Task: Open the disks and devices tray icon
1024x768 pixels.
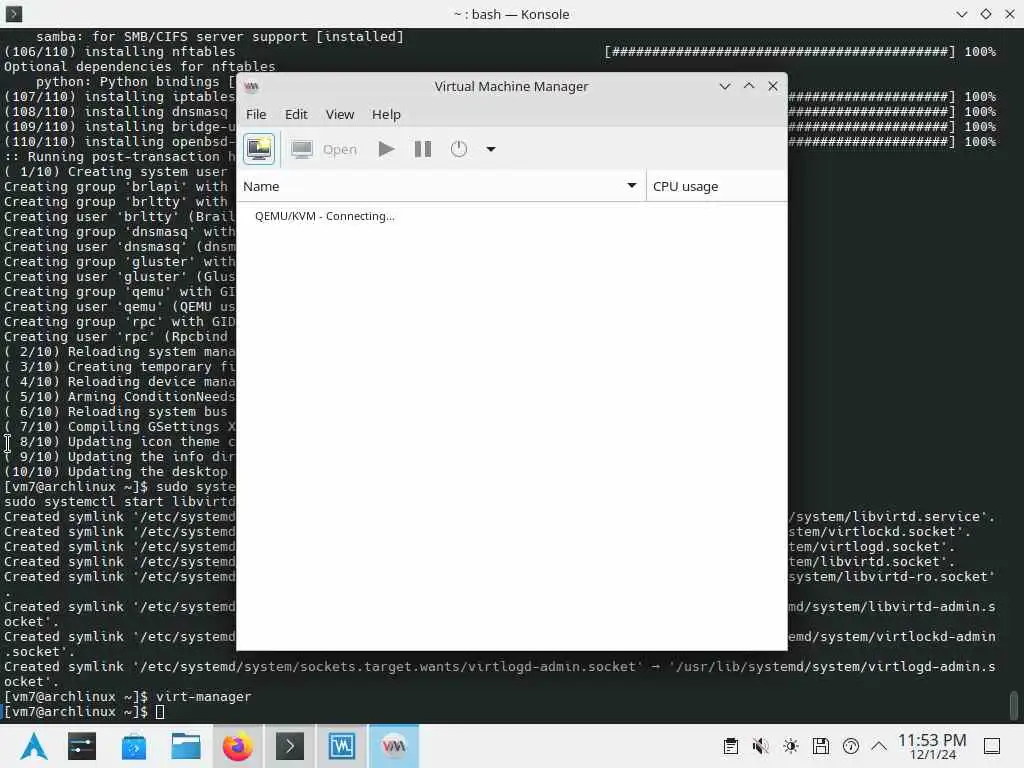Action: pyautogui.click(x=821, y=746)
